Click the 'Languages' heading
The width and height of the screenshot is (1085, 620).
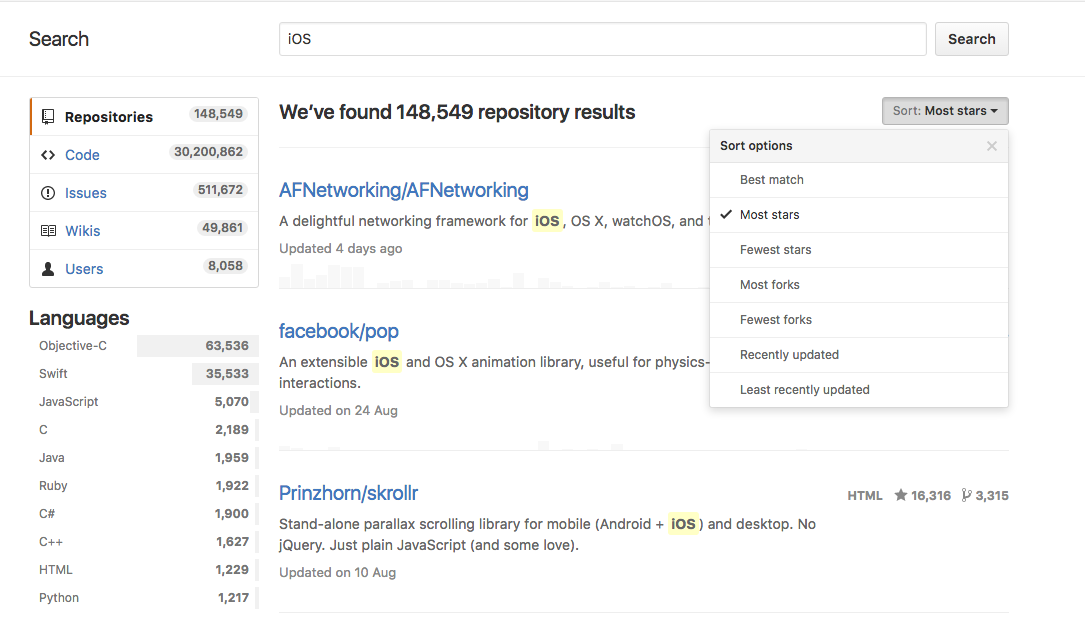(x=79, y=318)
